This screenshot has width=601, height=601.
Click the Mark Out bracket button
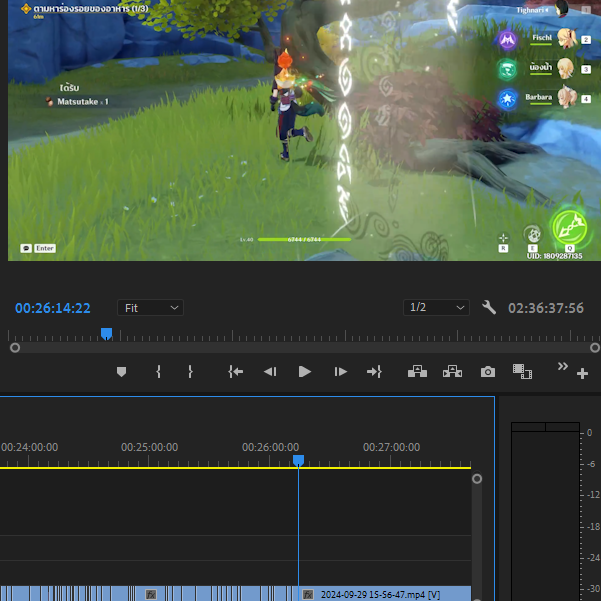tap(190, 371)
